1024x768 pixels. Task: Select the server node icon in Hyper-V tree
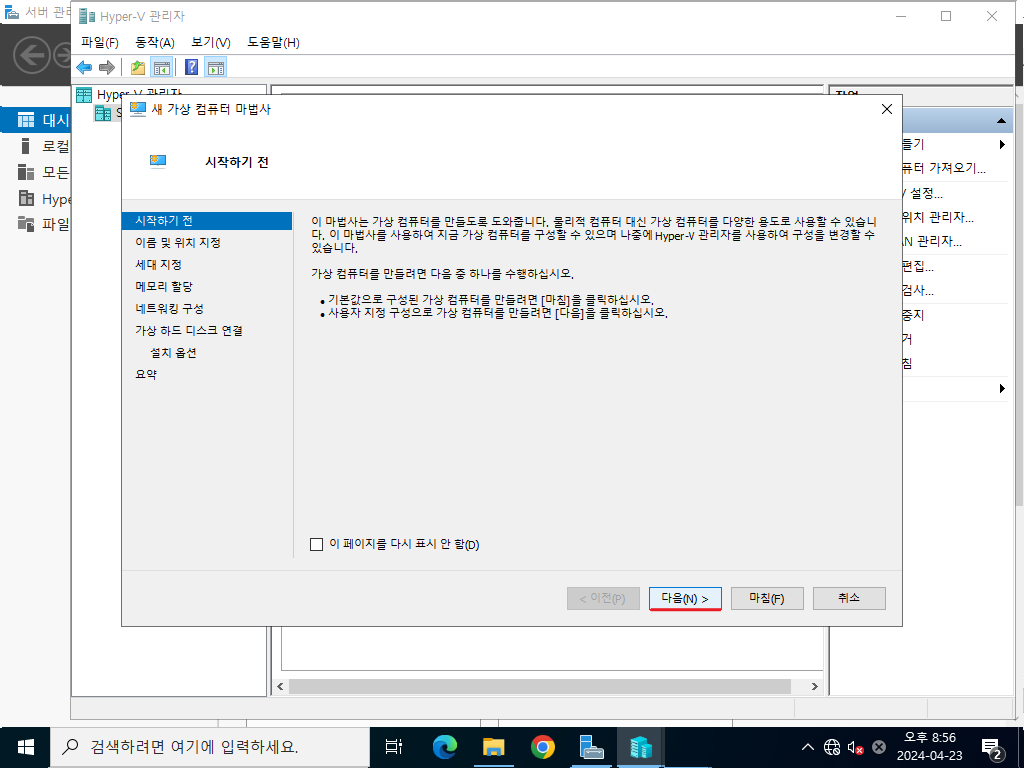[x=103, y=114]
